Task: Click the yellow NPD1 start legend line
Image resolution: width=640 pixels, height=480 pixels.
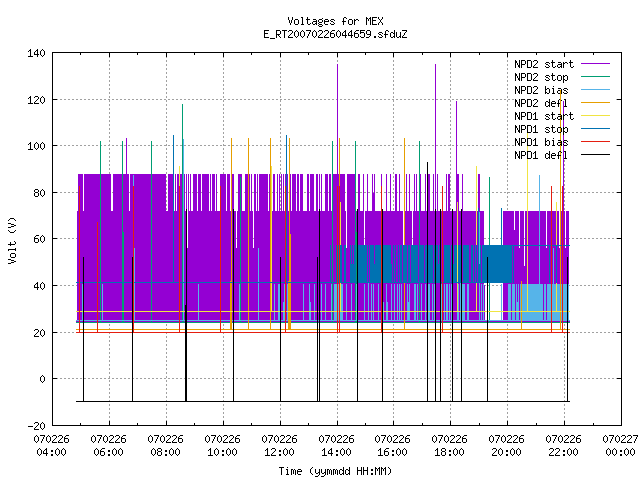Action: click(595, 116)
